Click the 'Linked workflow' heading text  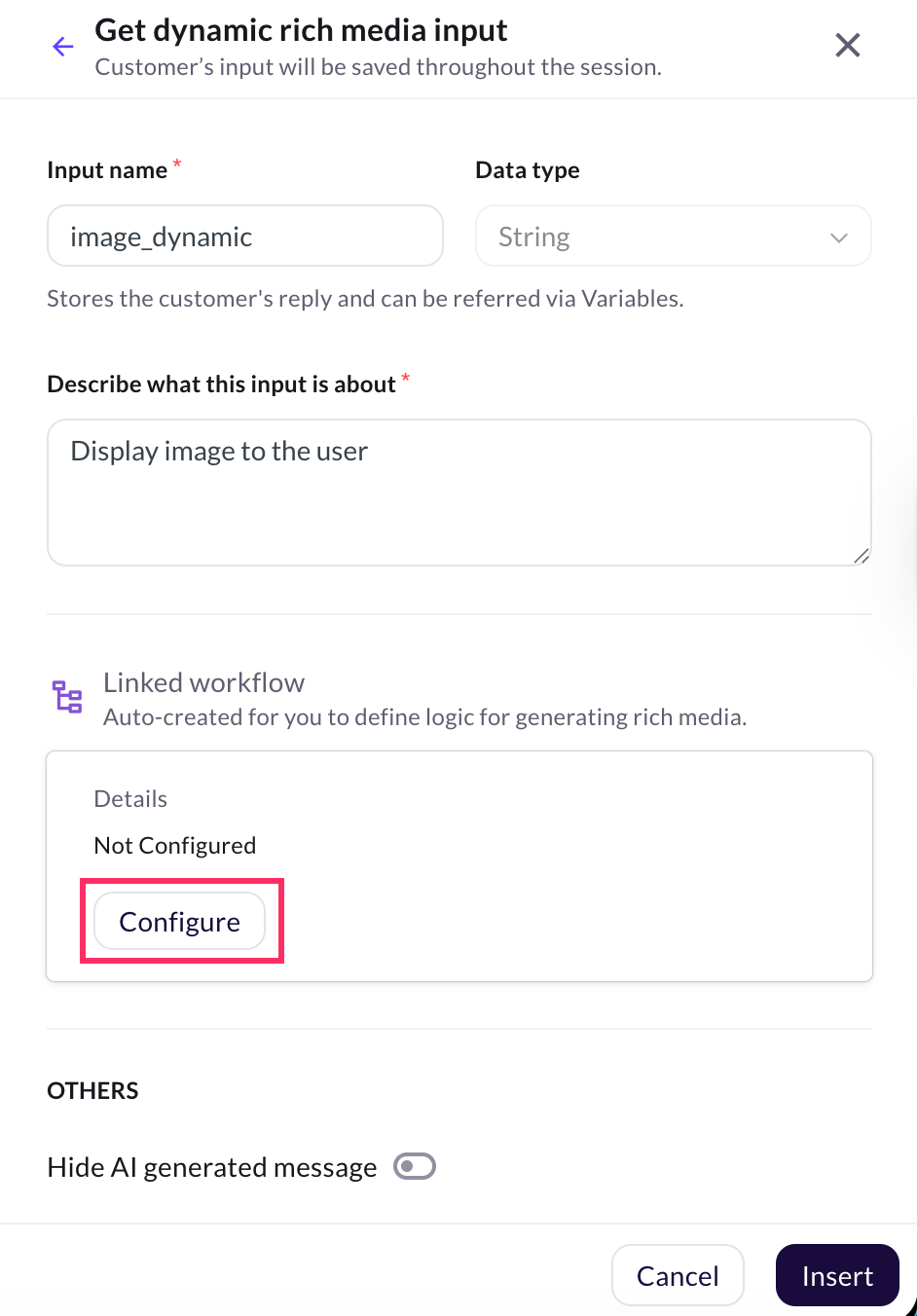point(203,683)
